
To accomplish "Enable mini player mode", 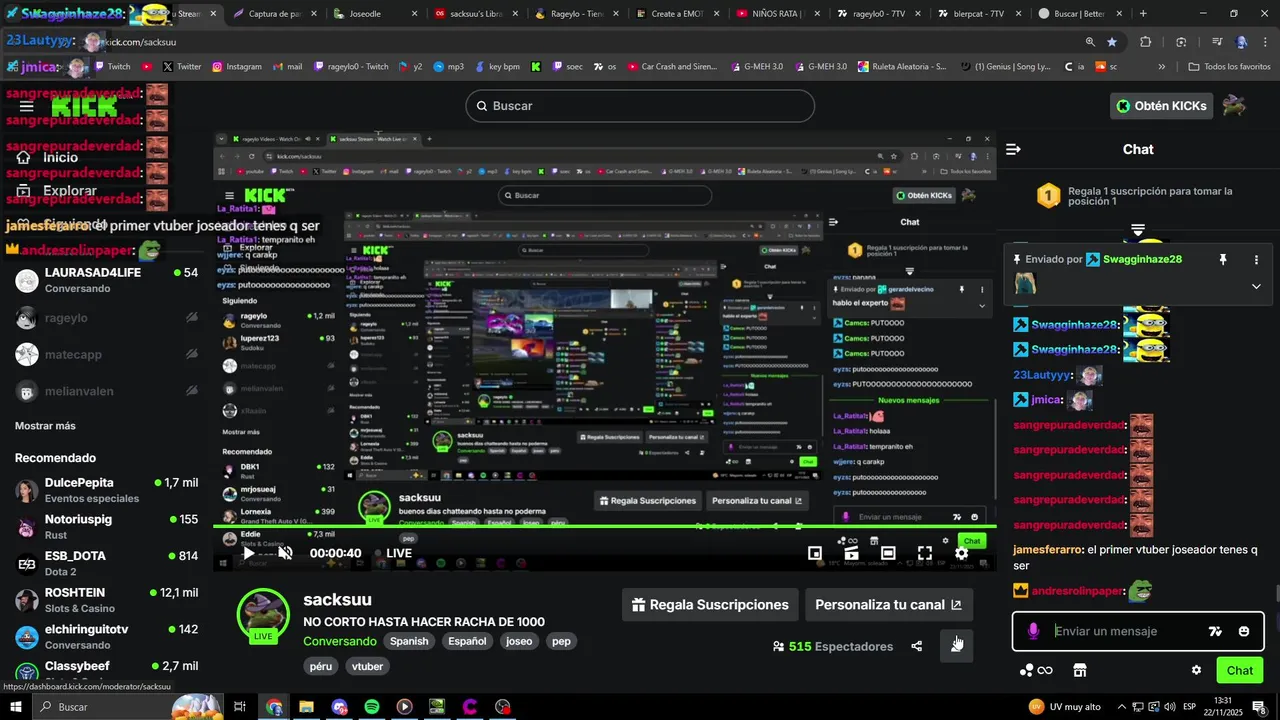I will coord(815,553).
